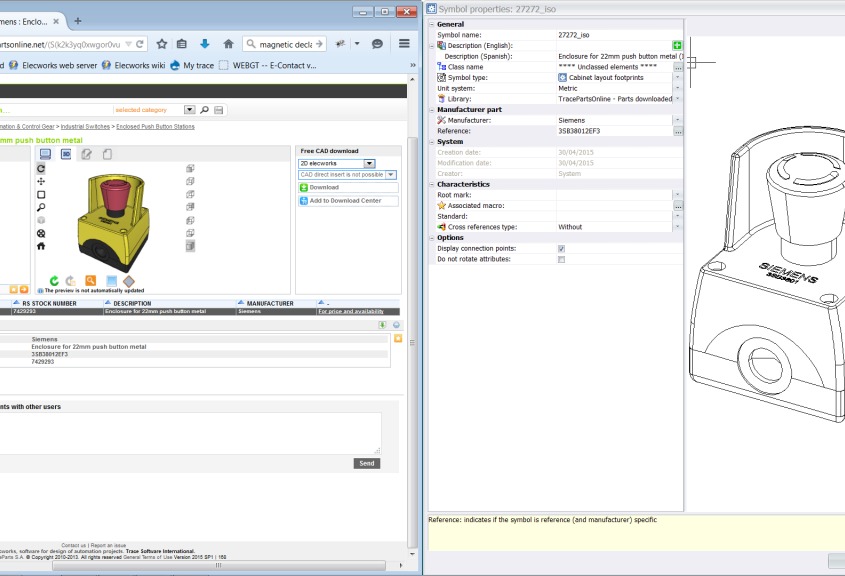
Task: Choose the topmost cube render mode icon
Action: 190,169
